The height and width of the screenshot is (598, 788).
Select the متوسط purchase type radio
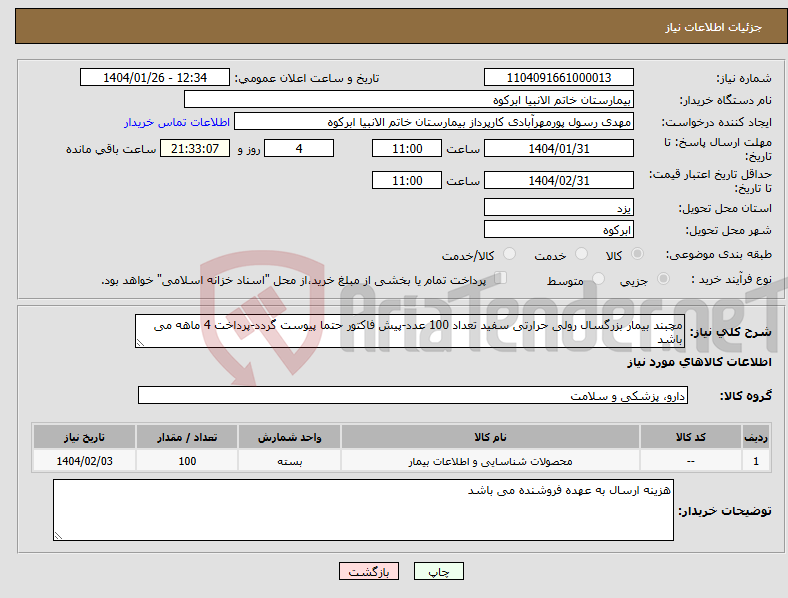click(598, 278)
